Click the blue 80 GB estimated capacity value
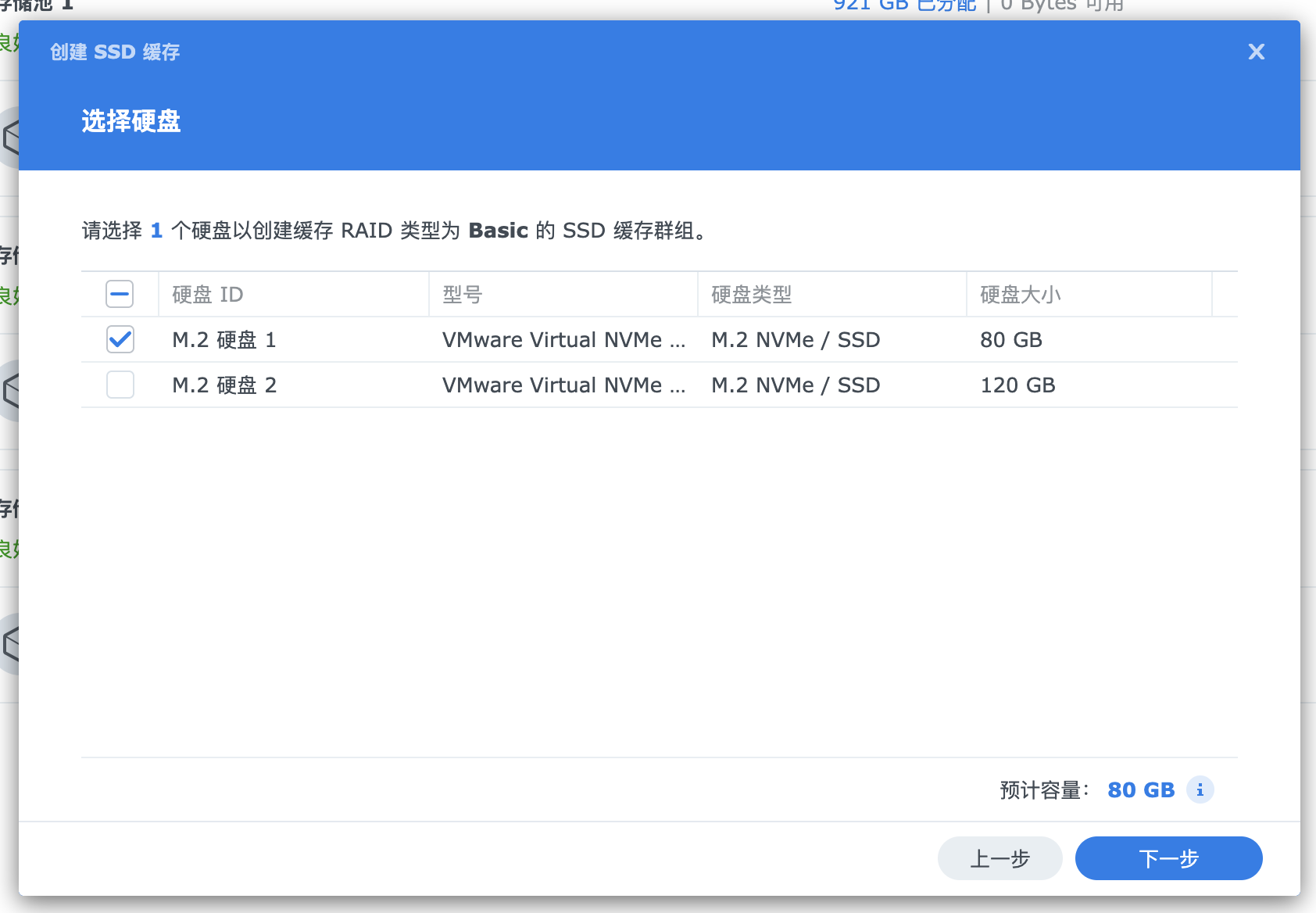1316x913 pixels. tap(1141, 790)
